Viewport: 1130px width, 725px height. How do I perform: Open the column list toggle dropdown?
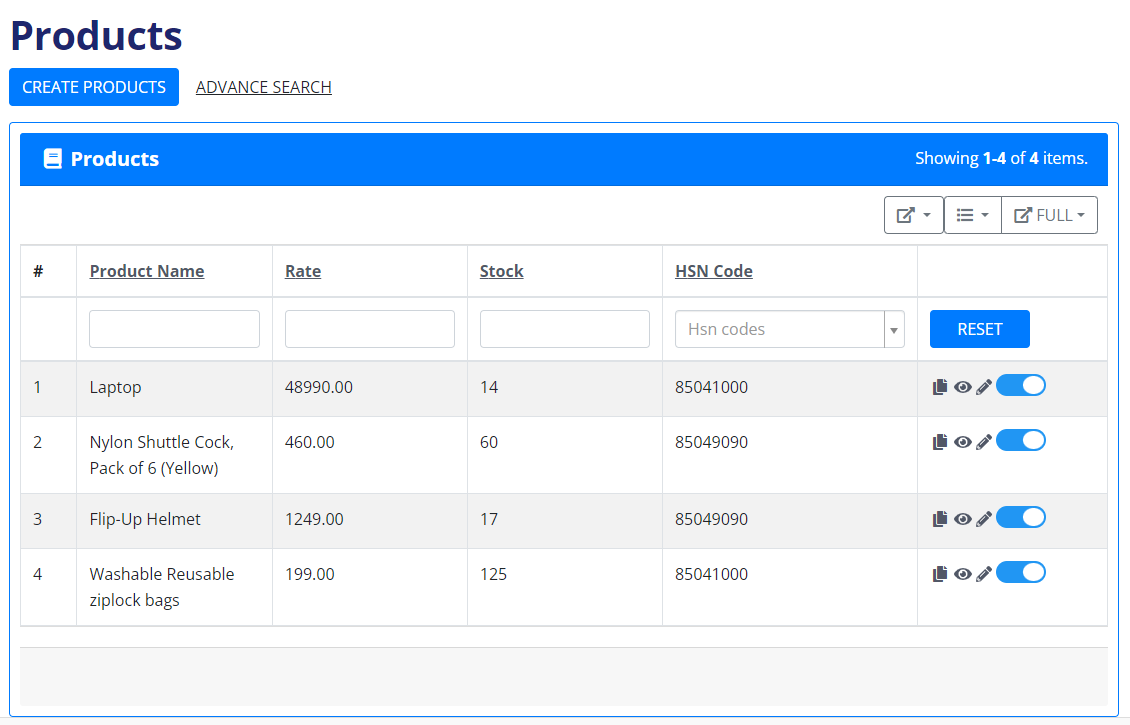972,215
